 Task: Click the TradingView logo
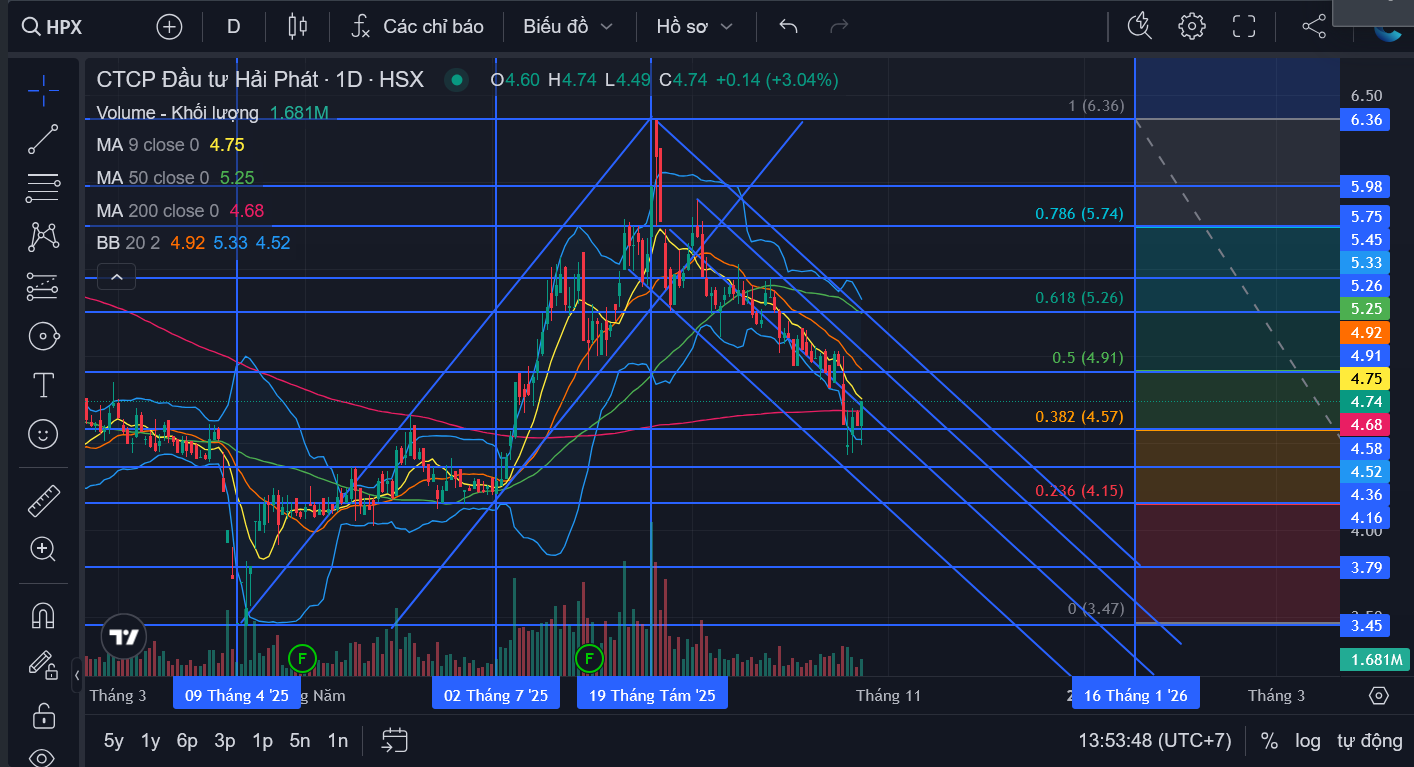(124, 637)
